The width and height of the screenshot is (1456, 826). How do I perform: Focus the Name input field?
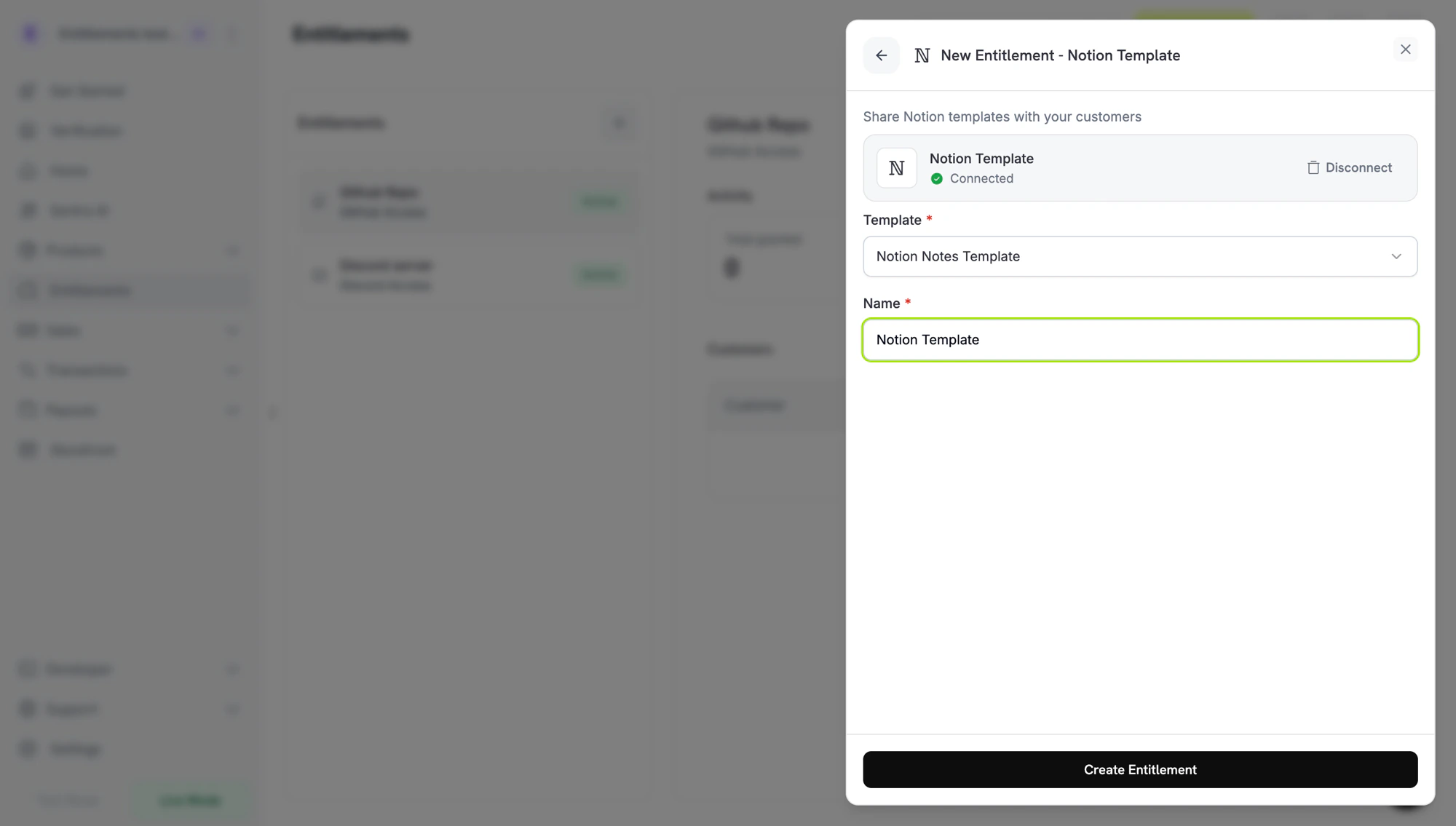1140,340
